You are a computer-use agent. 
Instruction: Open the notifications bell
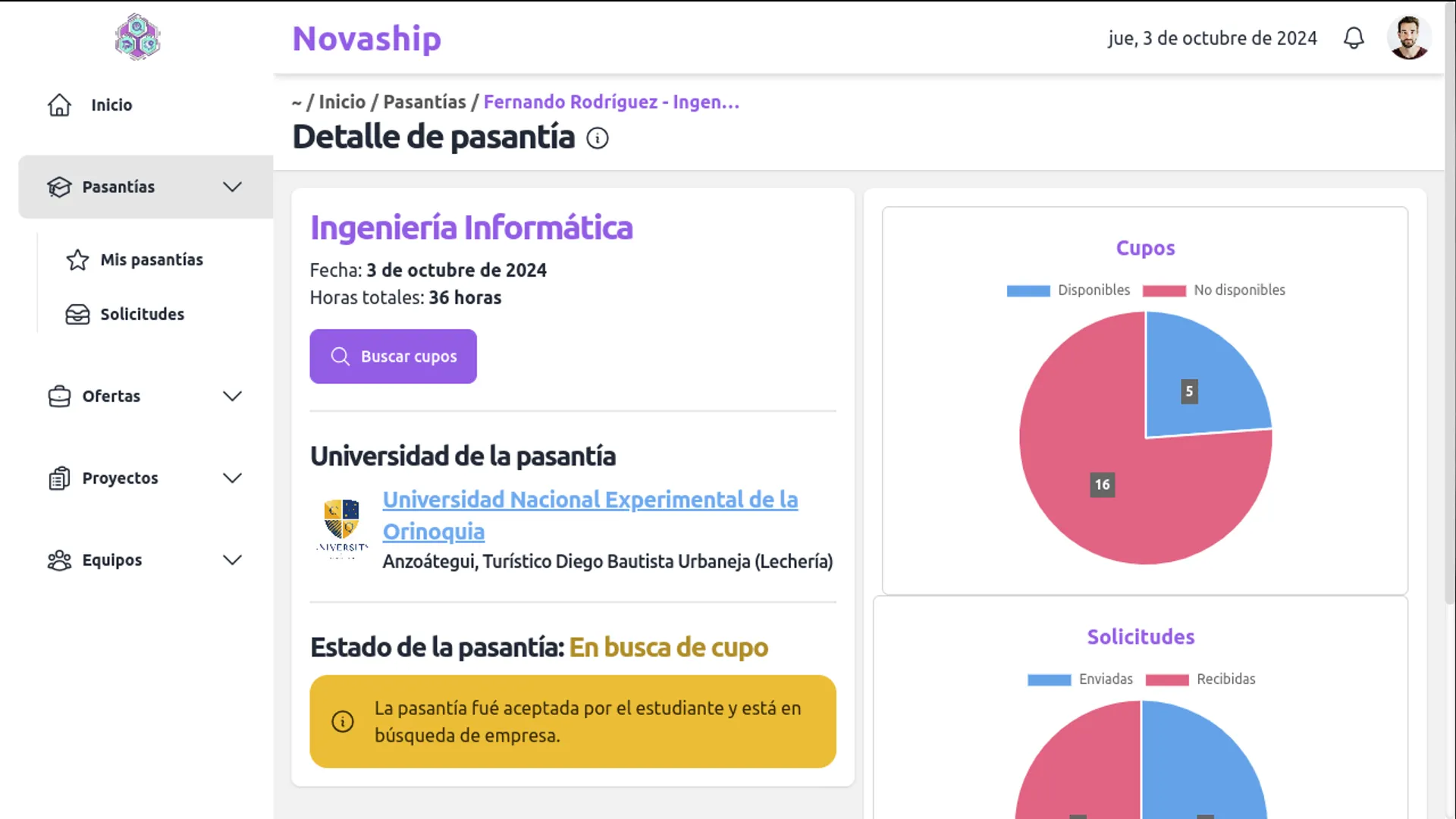pos(1354,38)
